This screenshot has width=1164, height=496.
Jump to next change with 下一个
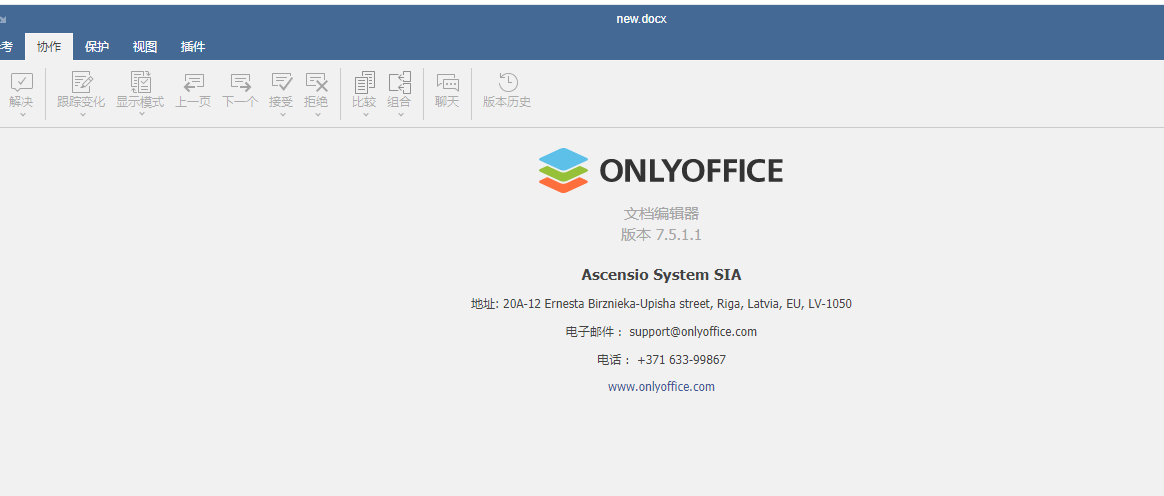point(241,89)
